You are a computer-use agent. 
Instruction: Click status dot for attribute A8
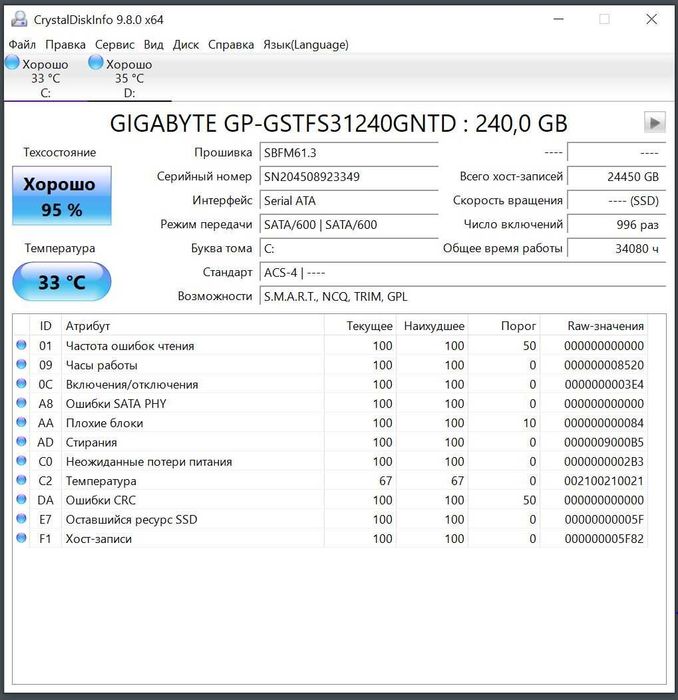[x=21, y=403]
